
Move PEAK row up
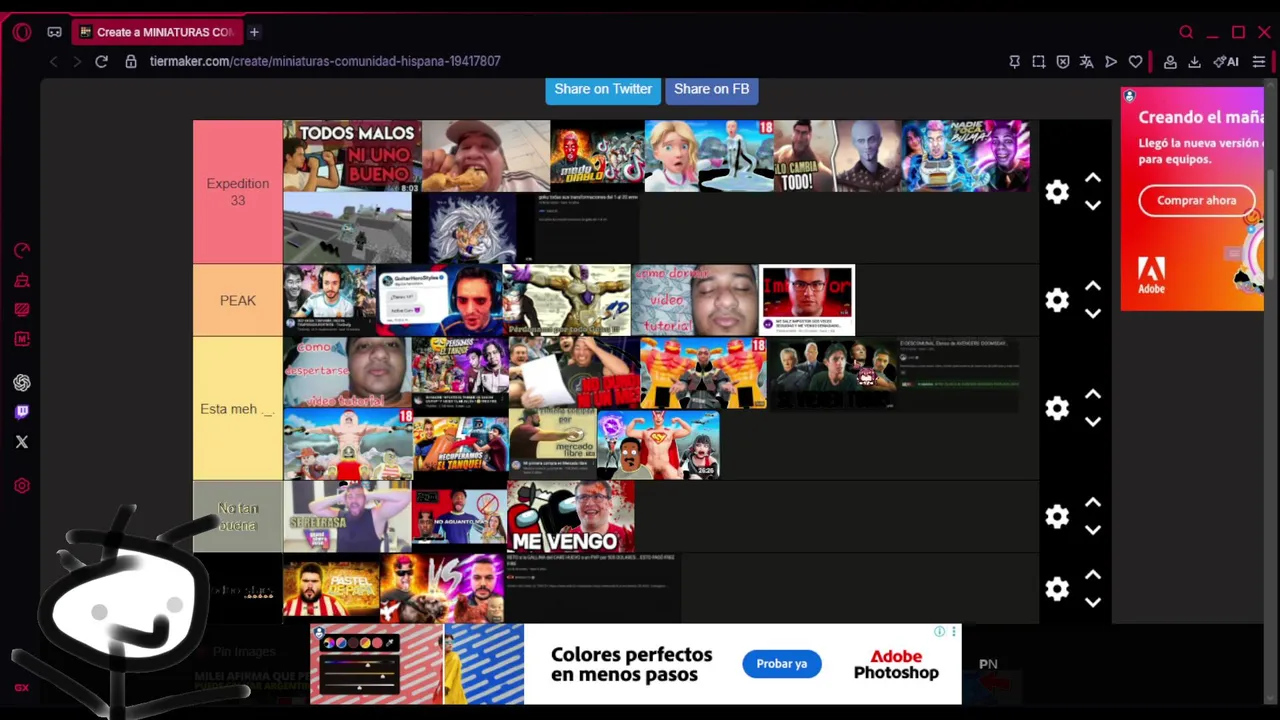pyautogui.click(x=1093, y=286)
